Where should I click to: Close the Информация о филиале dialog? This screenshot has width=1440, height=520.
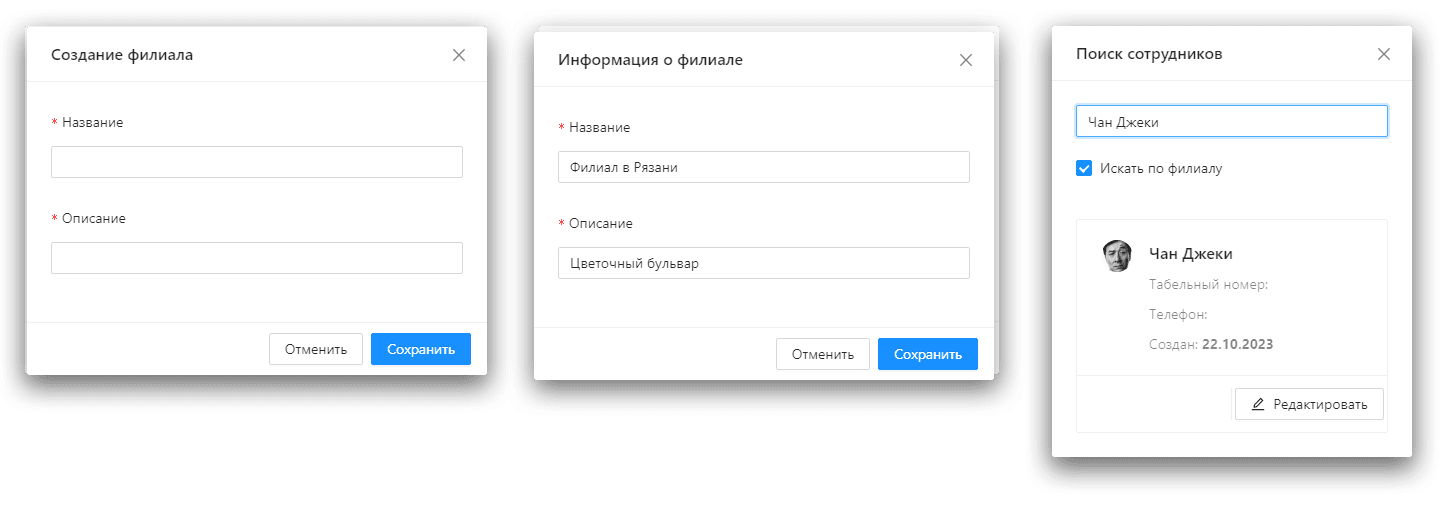[966, 60]
